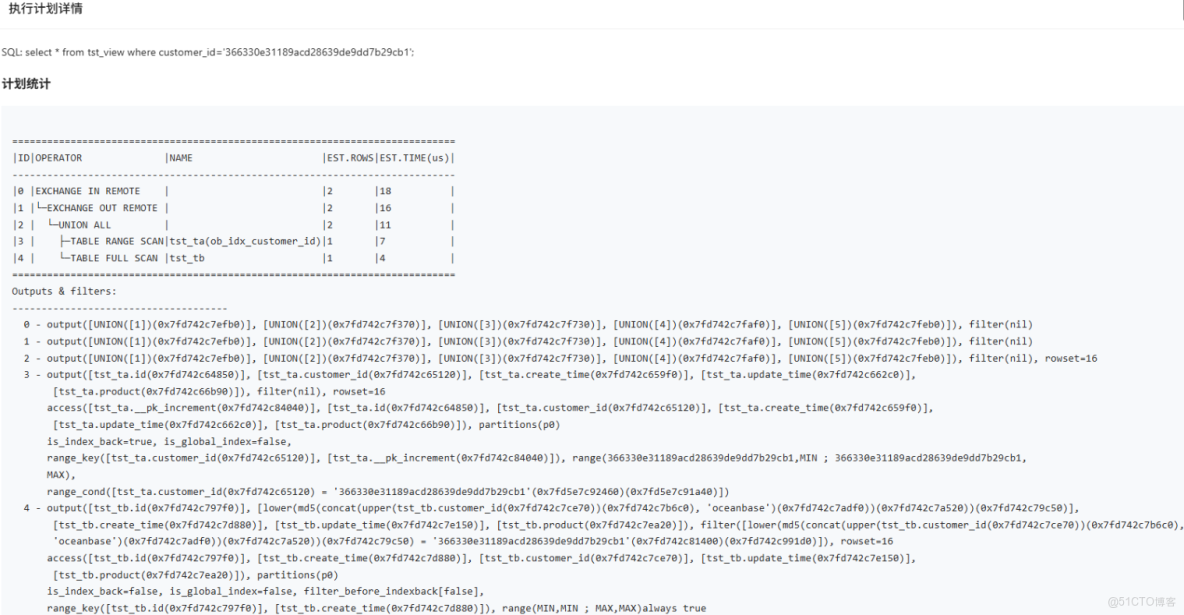Select estimated time 16 for EXCHANGE OUT REMOTE
1184x615 pixels.
(x=385, y=208)
